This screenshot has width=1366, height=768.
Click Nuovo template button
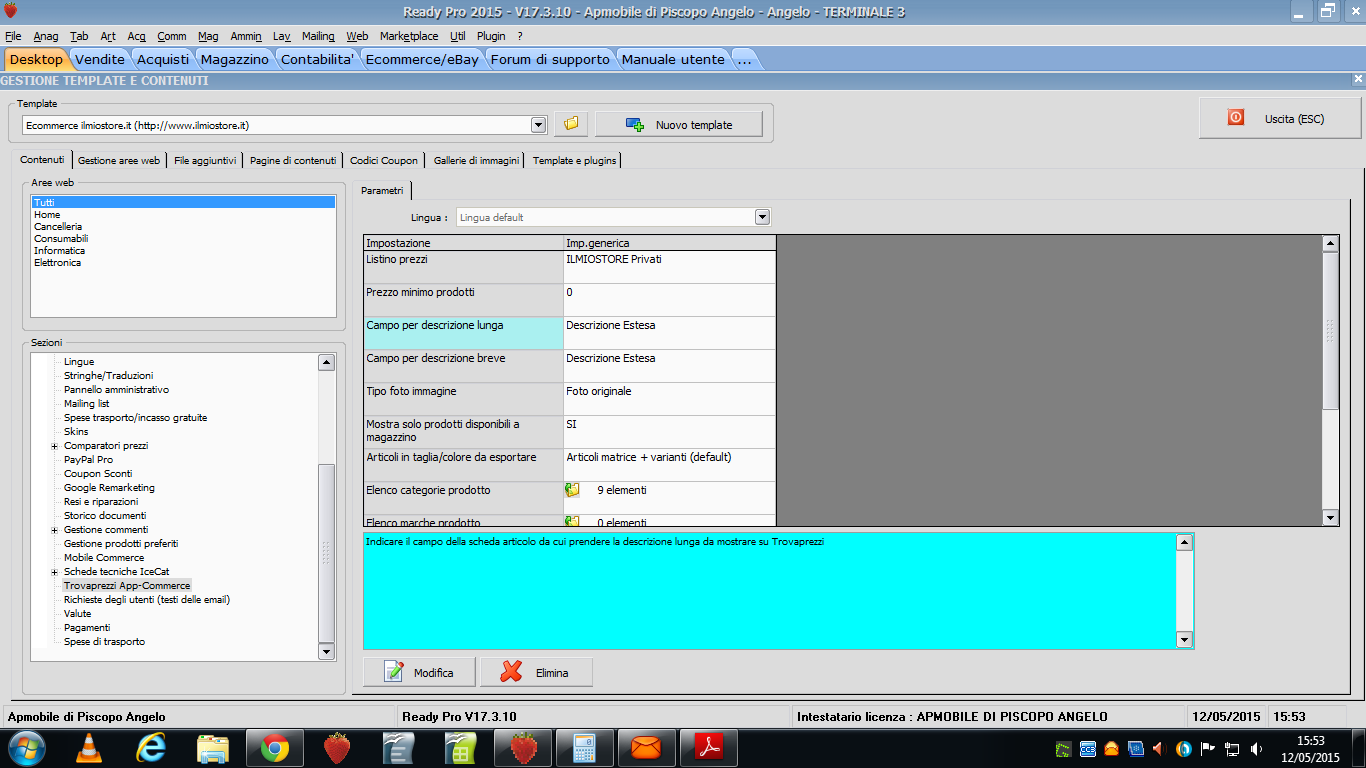(x=679, y=124)
